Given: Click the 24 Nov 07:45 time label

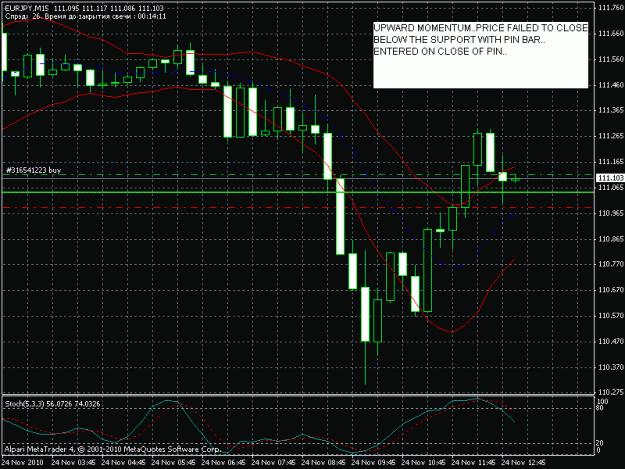Looking at the screenshot, I should click(x=273, y=463).
